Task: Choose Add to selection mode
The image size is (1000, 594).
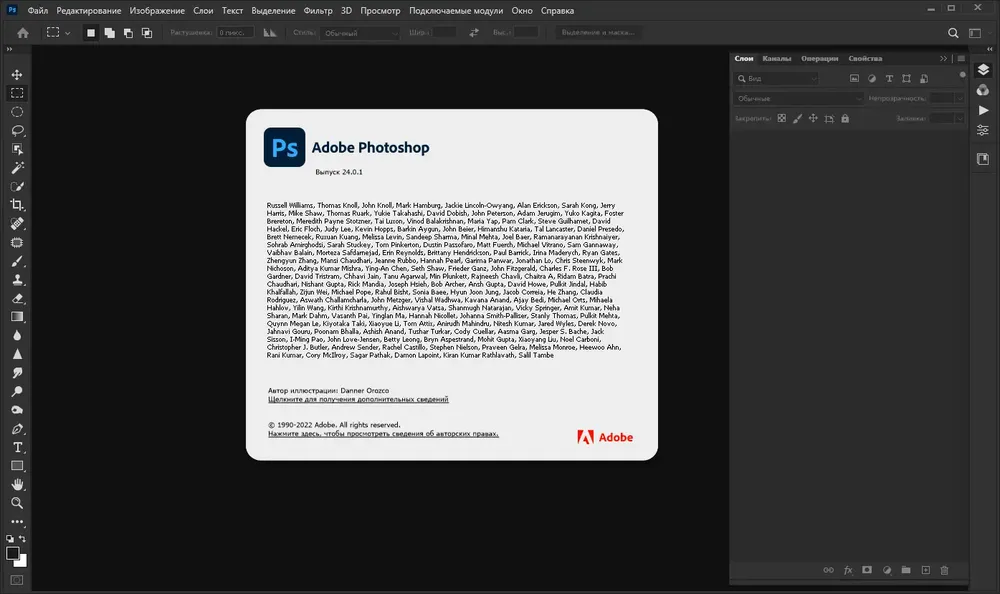Action: pos(110,33)
